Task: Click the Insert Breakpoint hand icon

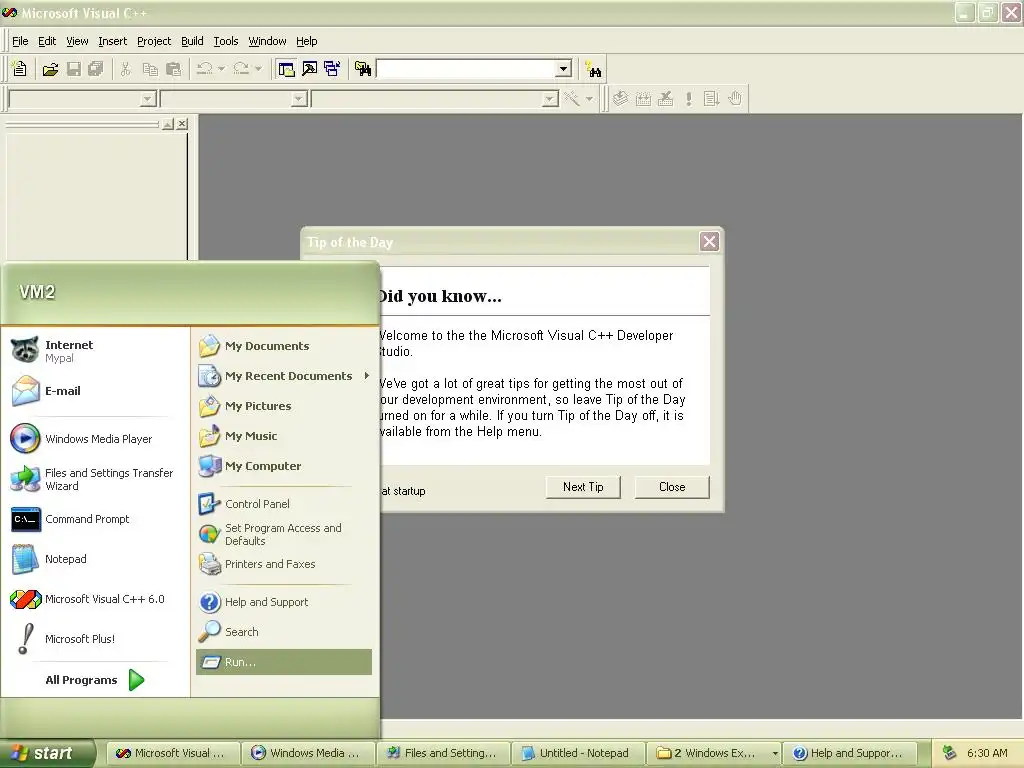Action: click(735, 99)
